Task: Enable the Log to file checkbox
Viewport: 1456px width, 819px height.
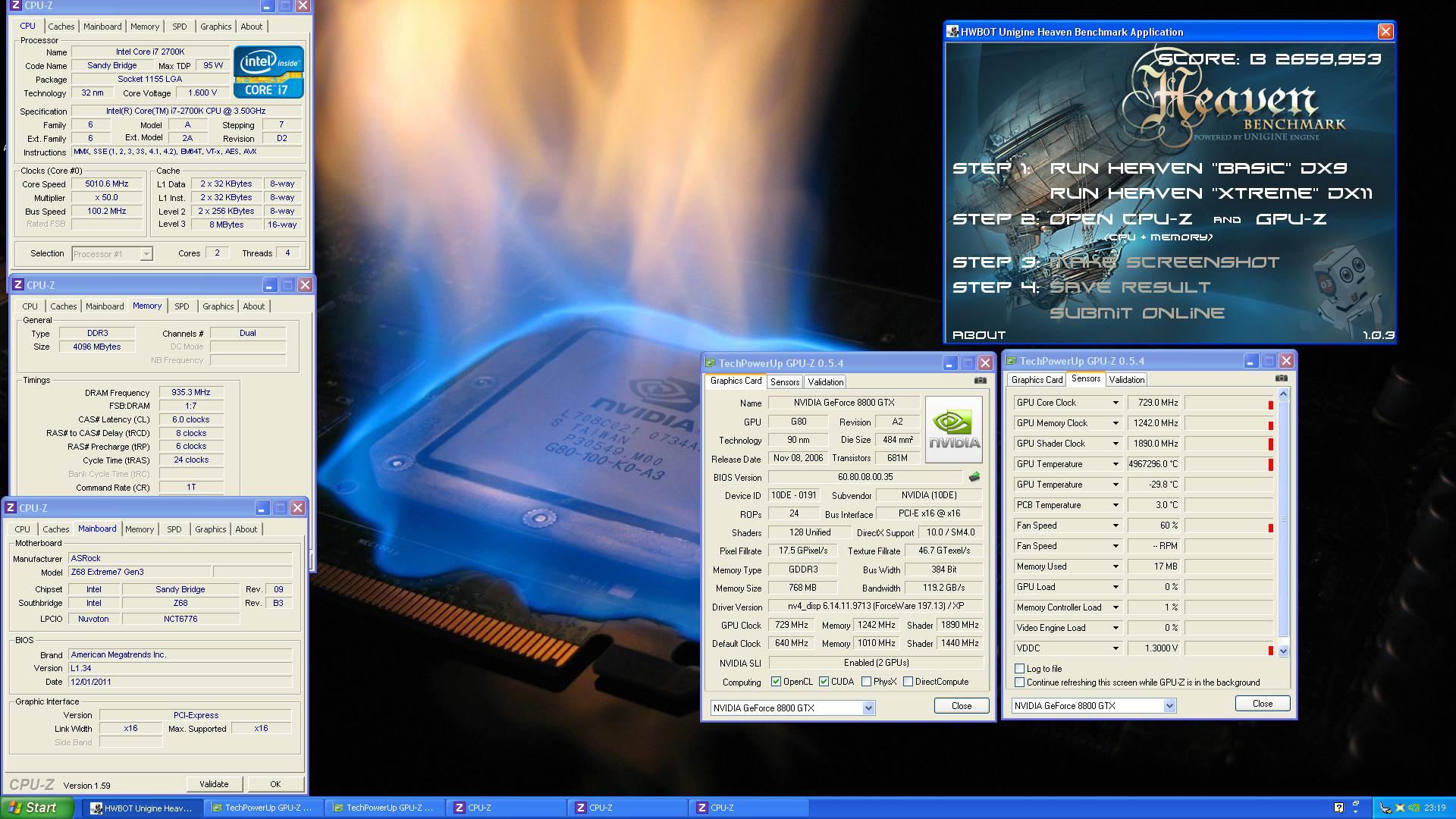Action: coord(1020,669)
